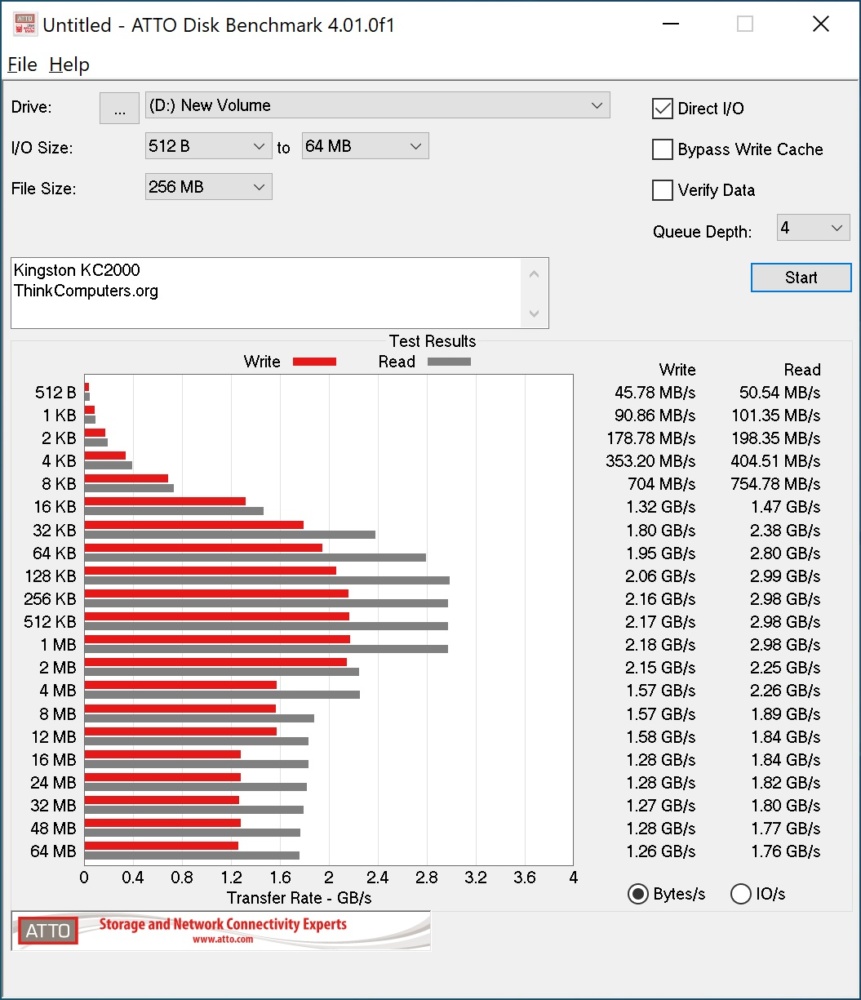The width and height of the screenshot is (861, 1000).
Task: Open the Help menu
Action: click(69, 64)
